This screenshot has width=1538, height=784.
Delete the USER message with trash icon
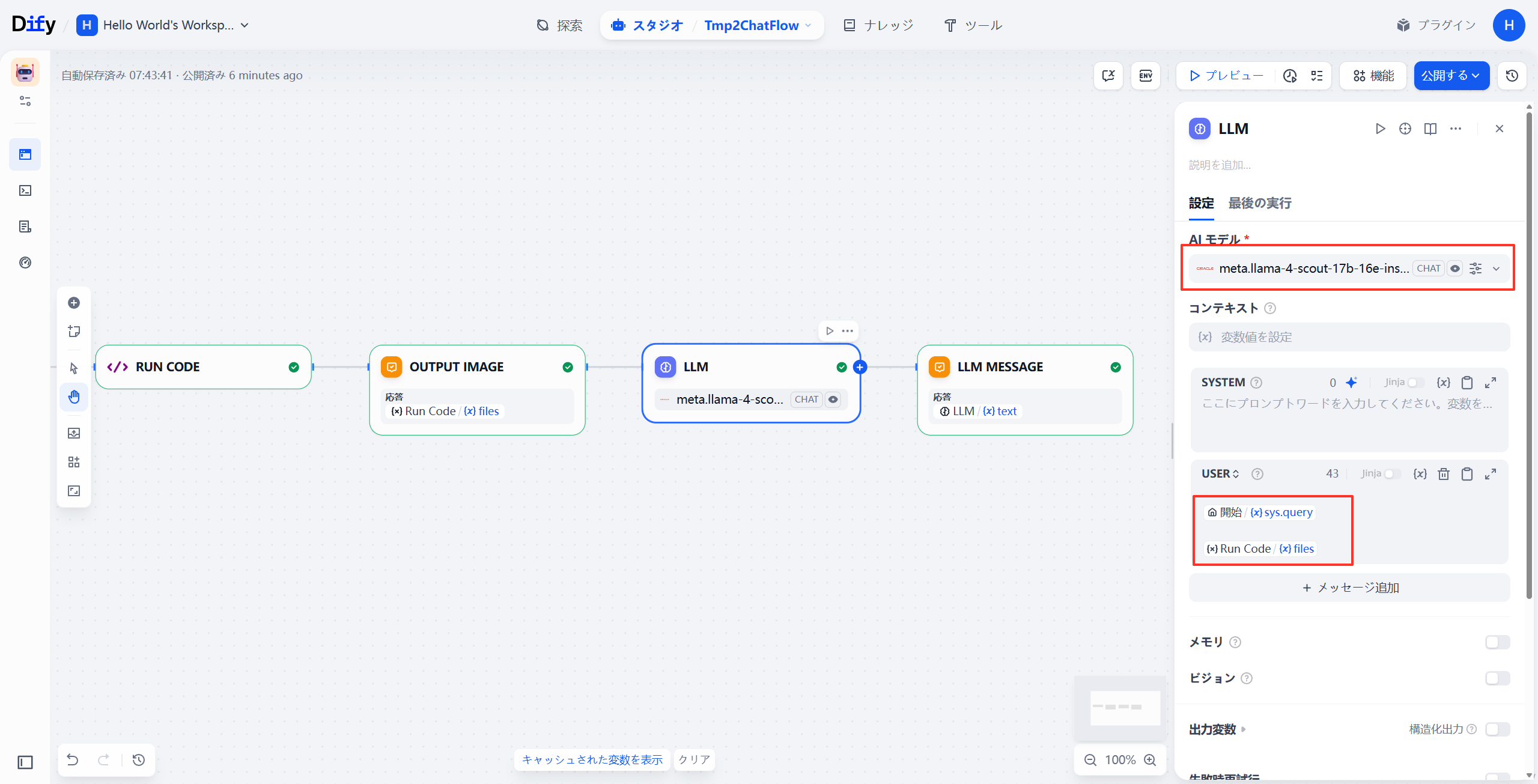1444,474
